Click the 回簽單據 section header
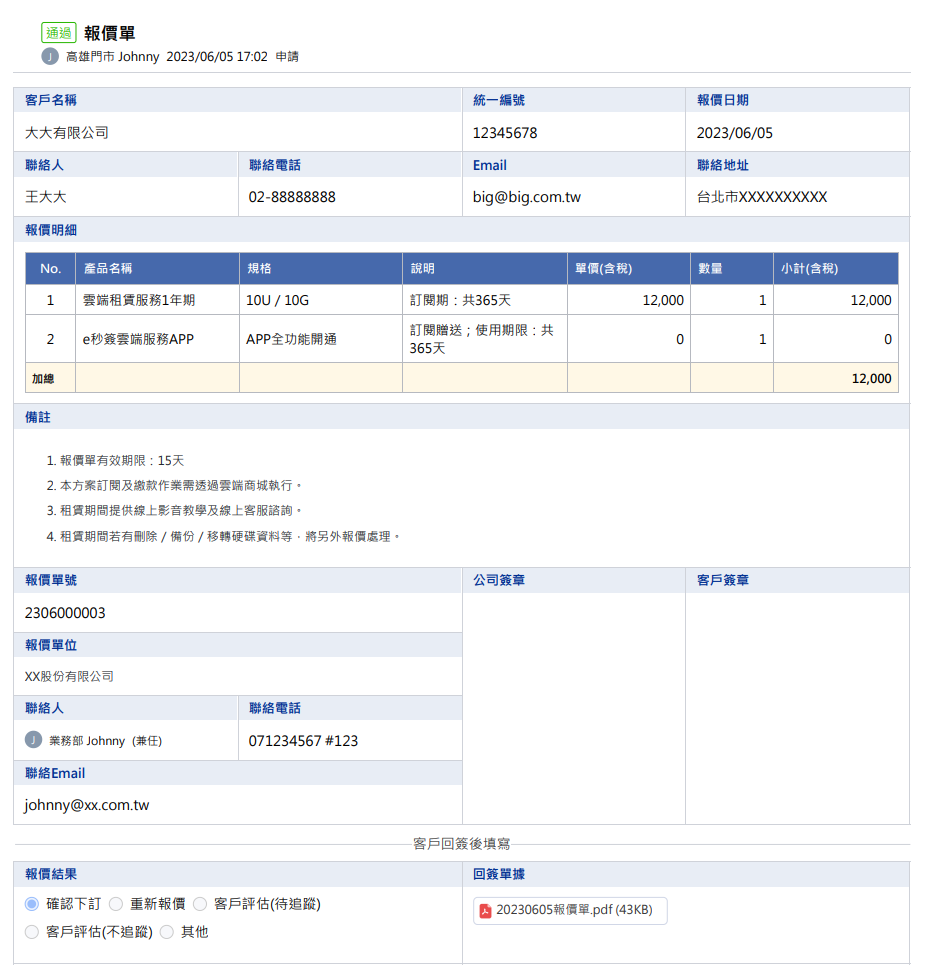This screenshot has height=978, width=929. [499, 874]
